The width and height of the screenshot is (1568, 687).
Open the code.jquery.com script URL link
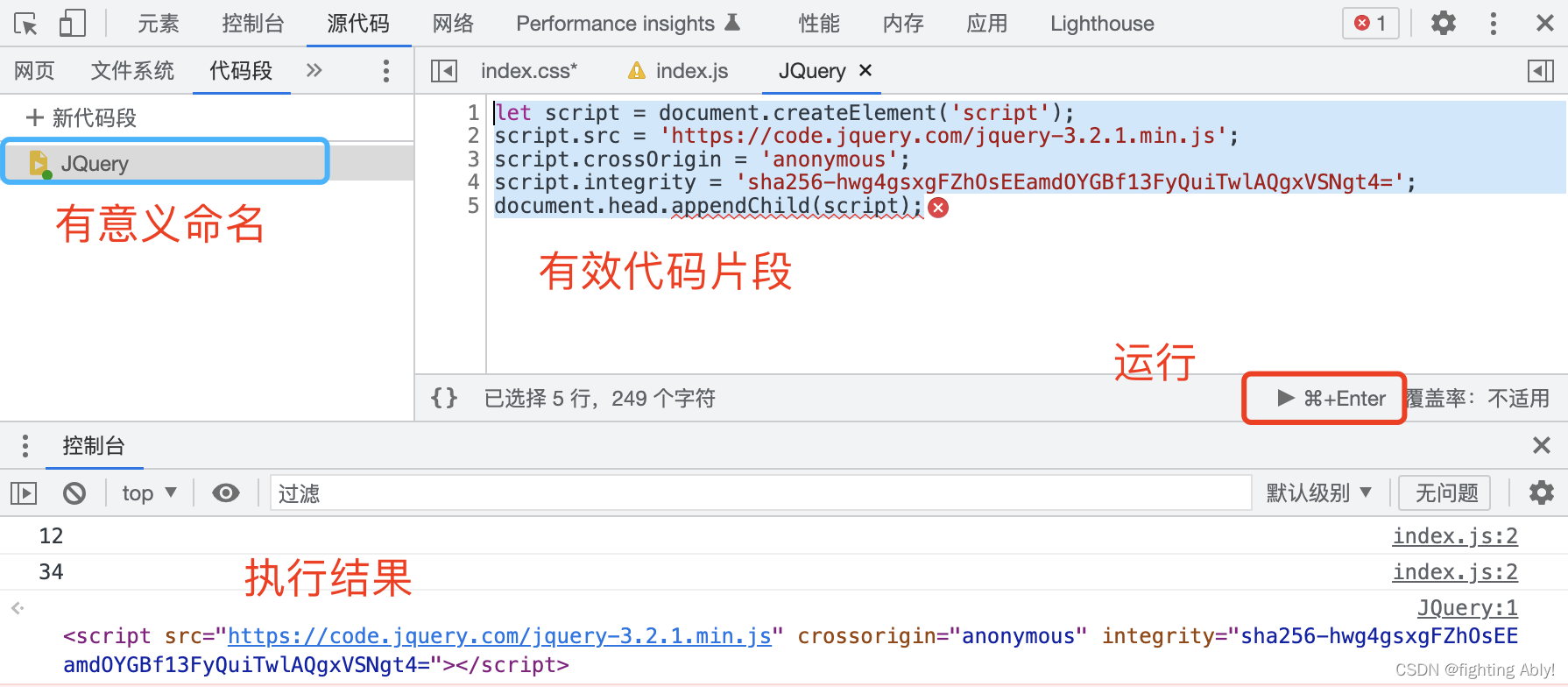[x=500, y=636]
